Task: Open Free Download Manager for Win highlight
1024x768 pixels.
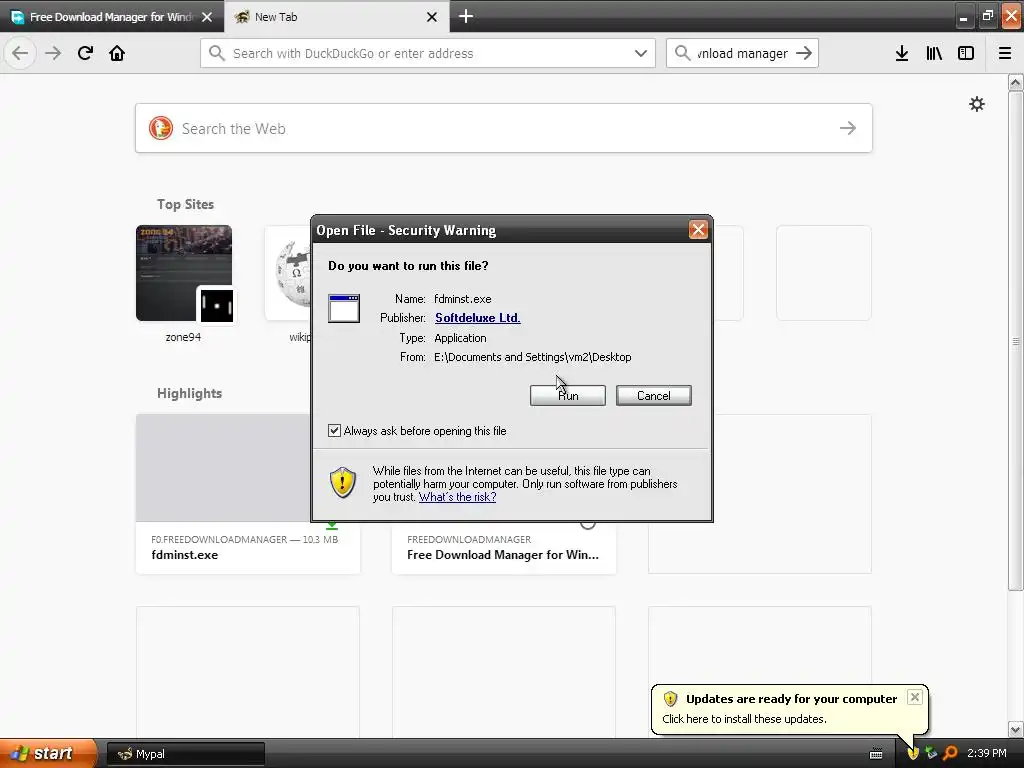Action: coord(503,548)
